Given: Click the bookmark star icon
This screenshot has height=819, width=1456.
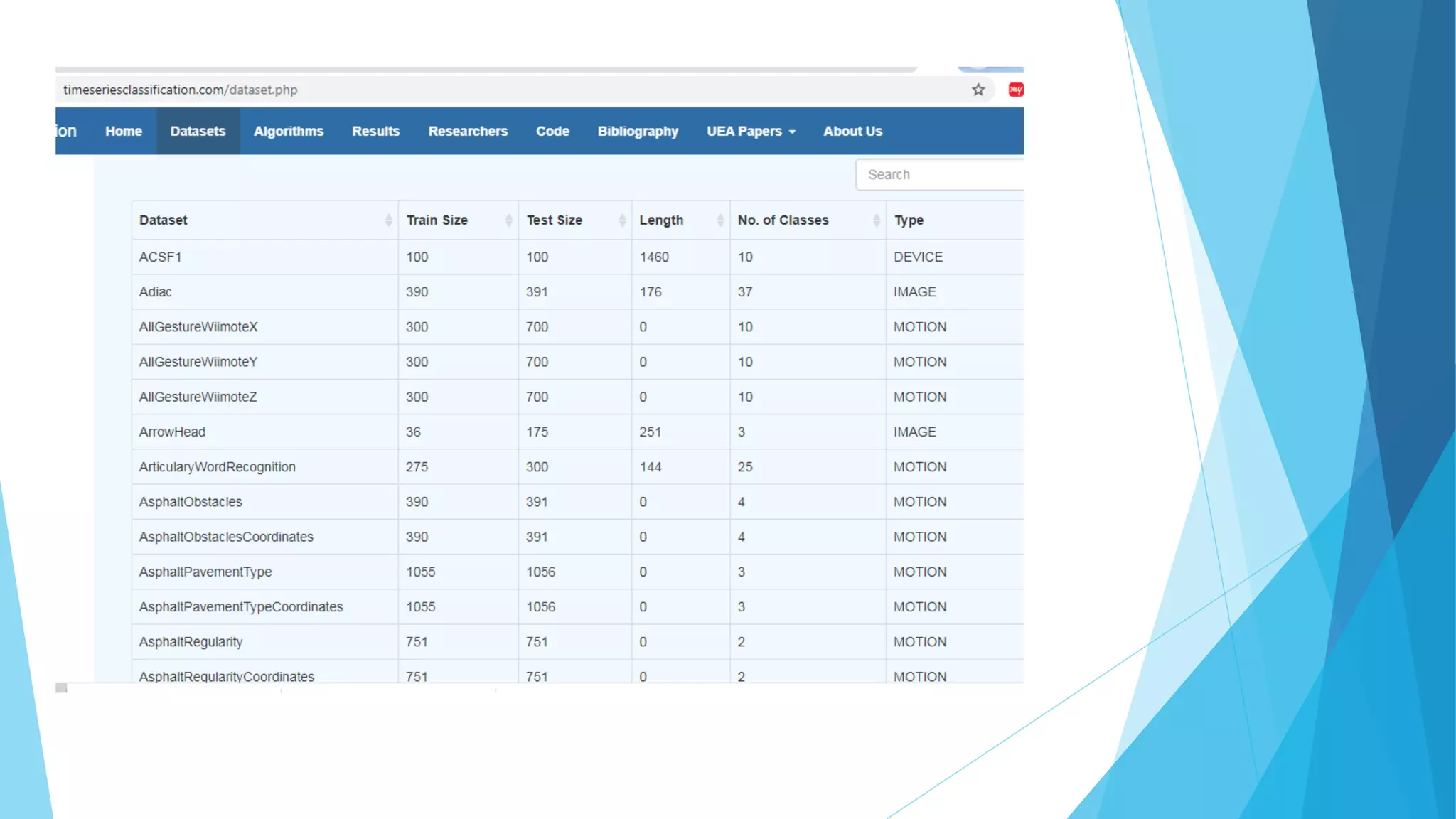Looking at the screenshot, I should point(978,90).
